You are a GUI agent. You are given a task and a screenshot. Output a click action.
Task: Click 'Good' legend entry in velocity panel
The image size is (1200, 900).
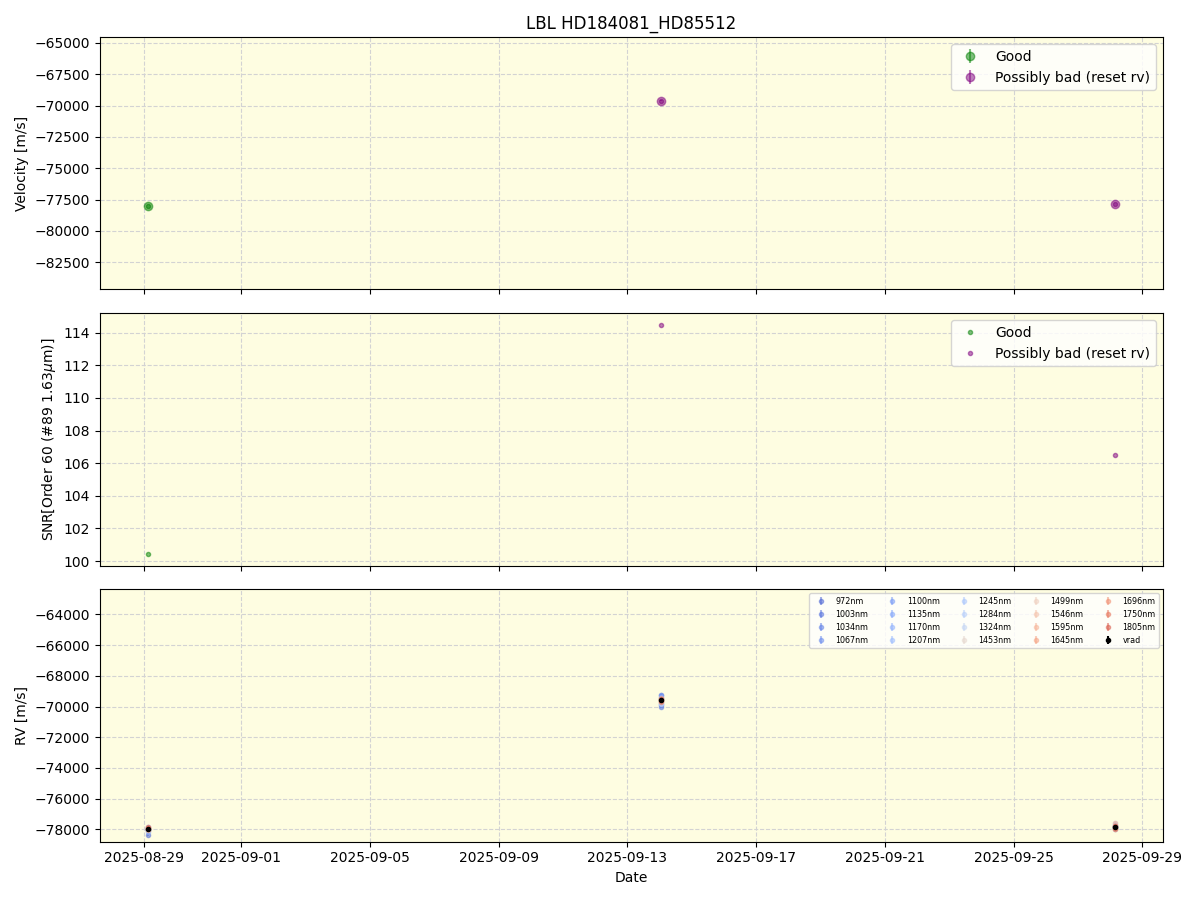pos(1012,57)
